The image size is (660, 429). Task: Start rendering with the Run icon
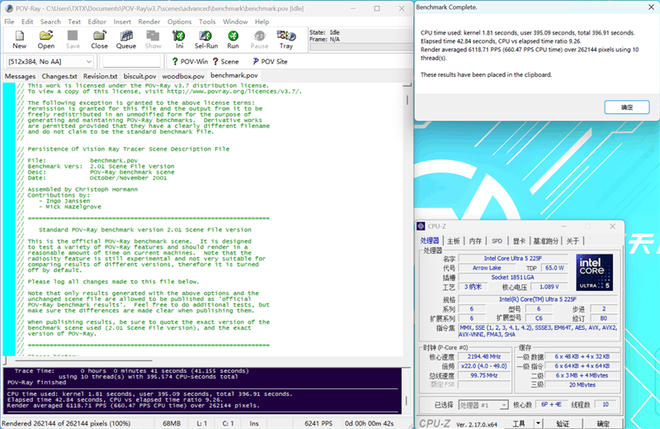[x=232, y=39]
